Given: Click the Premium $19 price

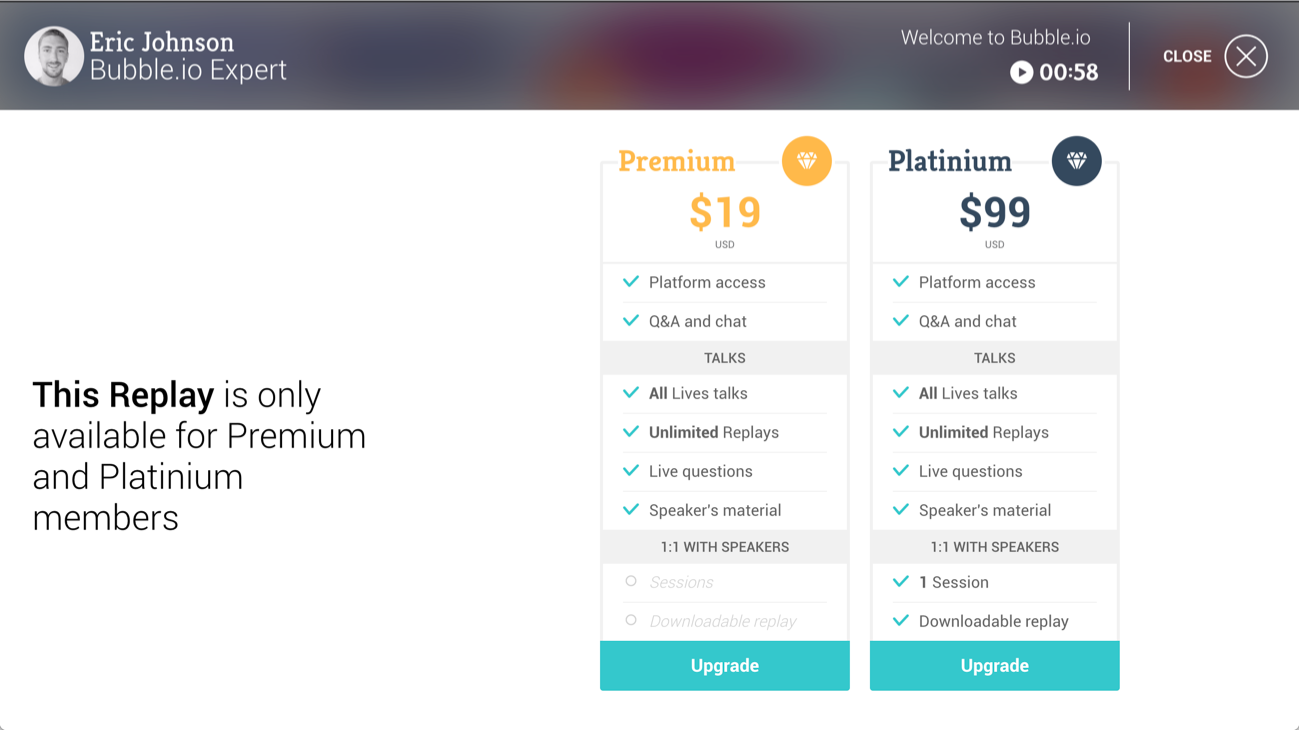Looking at the screenshot, I should click(724, 212).
